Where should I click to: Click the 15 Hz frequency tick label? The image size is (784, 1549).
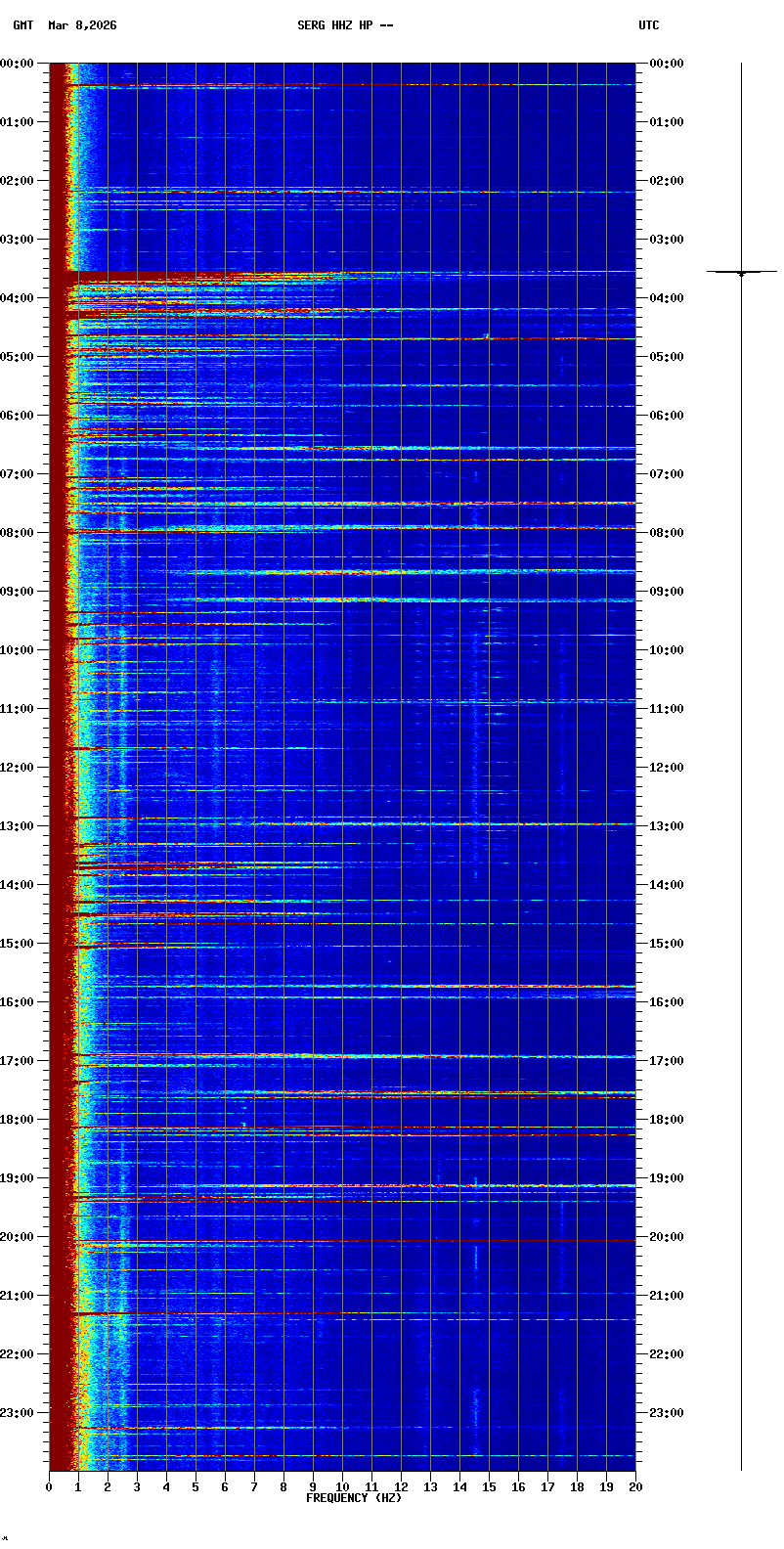[x=489, y=1487]
